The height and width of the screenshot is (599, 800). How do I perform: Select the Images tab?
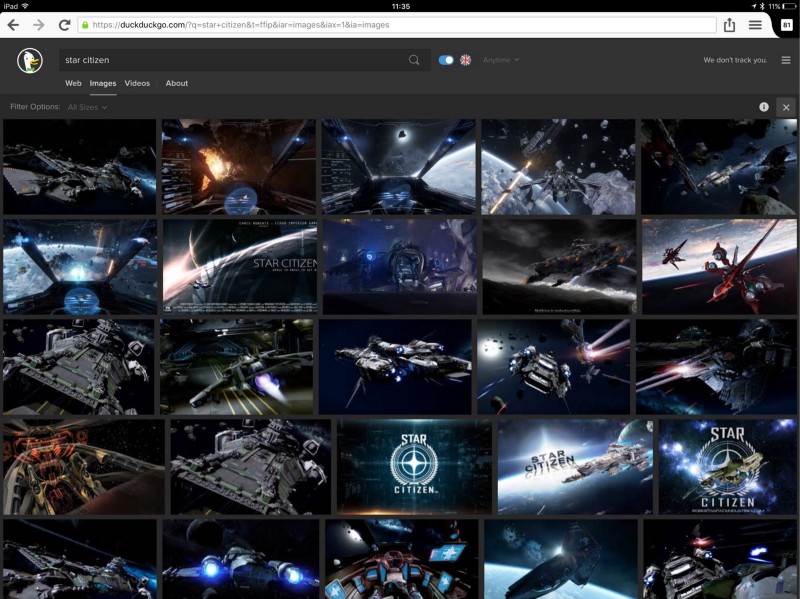(103, 83)
